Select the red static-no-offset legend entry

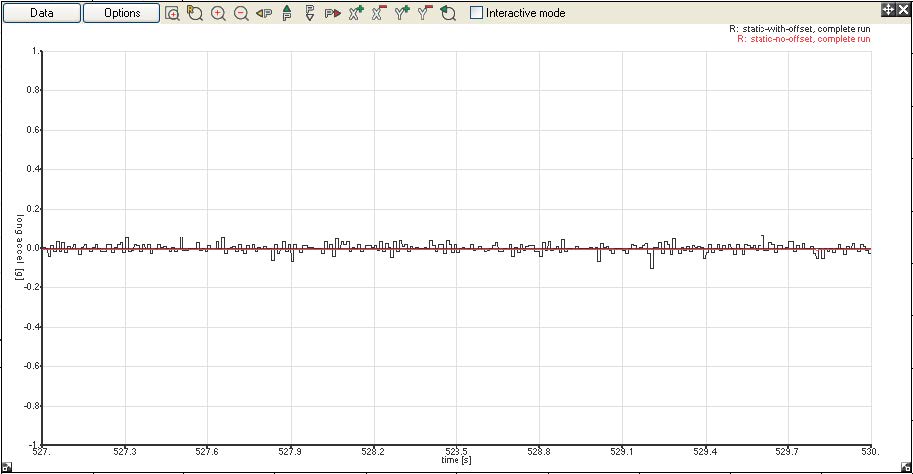803,39
